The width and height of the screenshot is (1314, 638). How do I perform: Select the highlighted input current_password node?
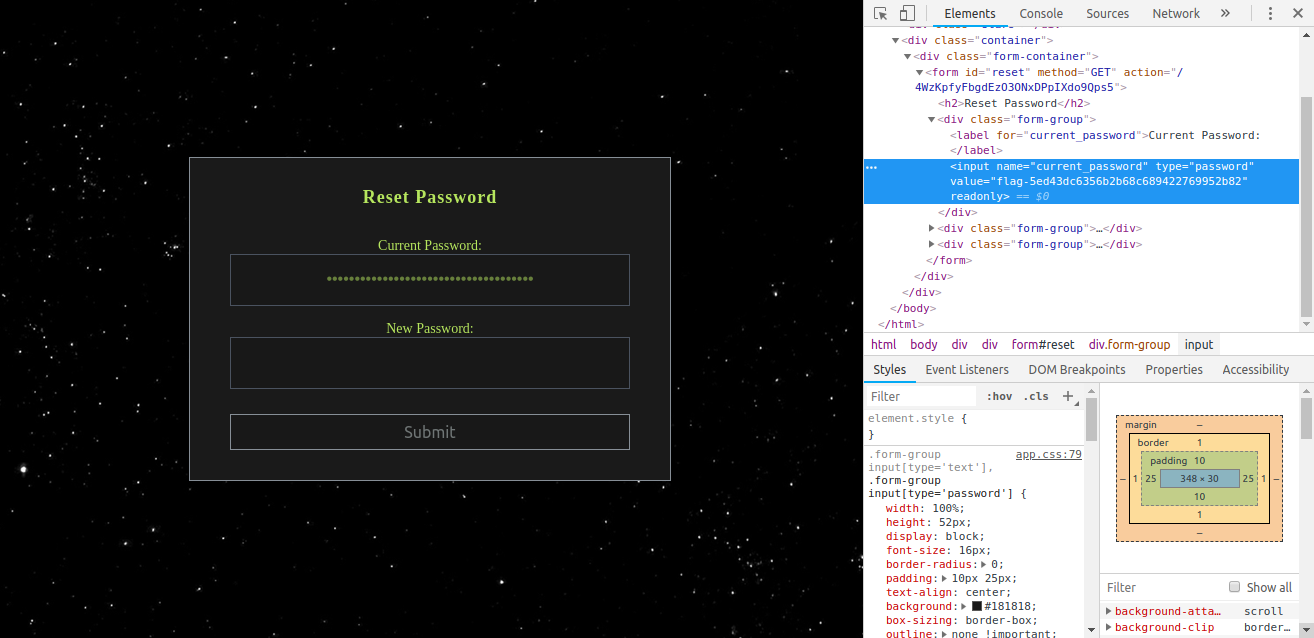click(x=1081, y=181)
